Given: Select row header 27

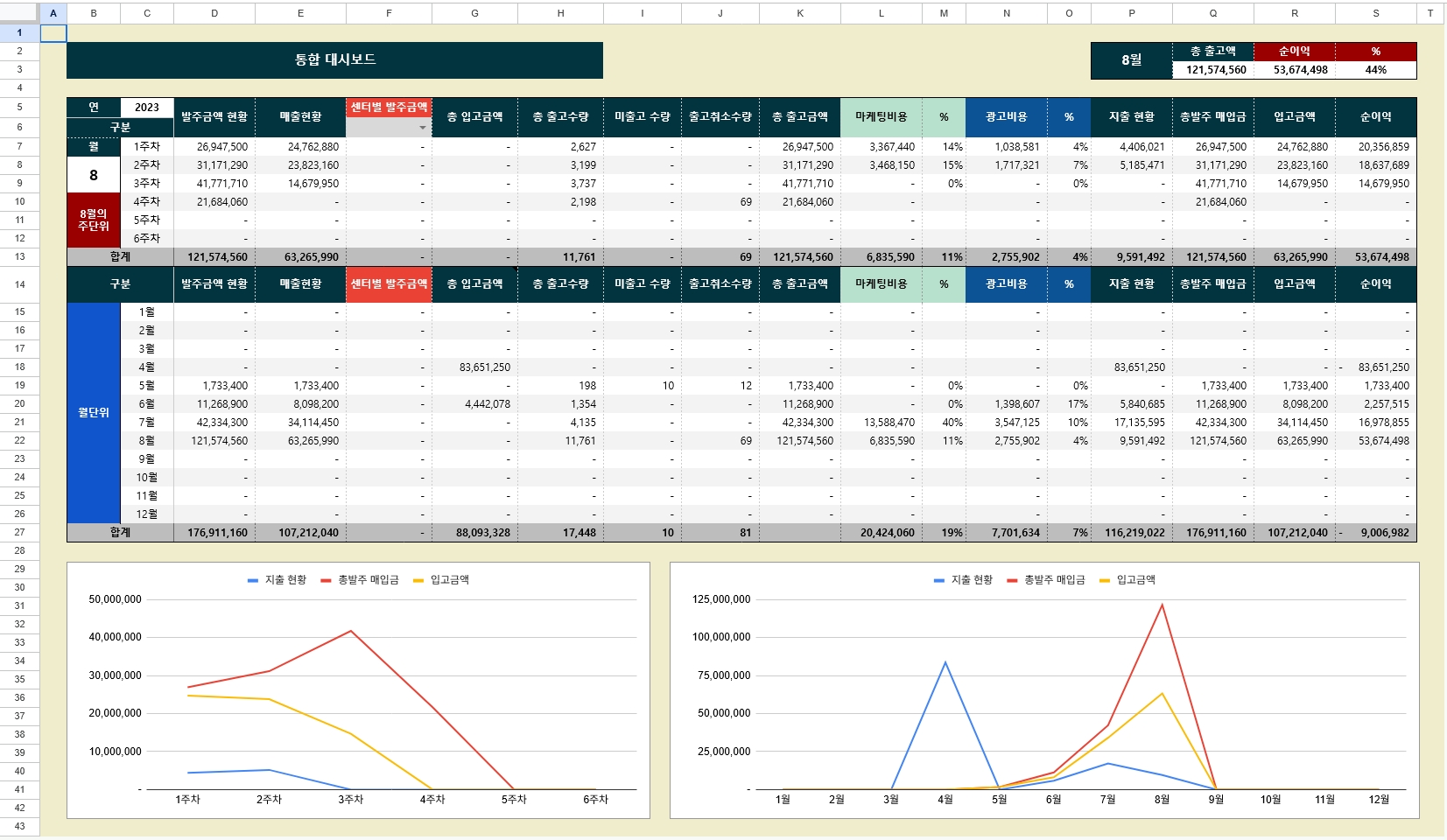Looking at the screenshot, I should coord(19,533).
